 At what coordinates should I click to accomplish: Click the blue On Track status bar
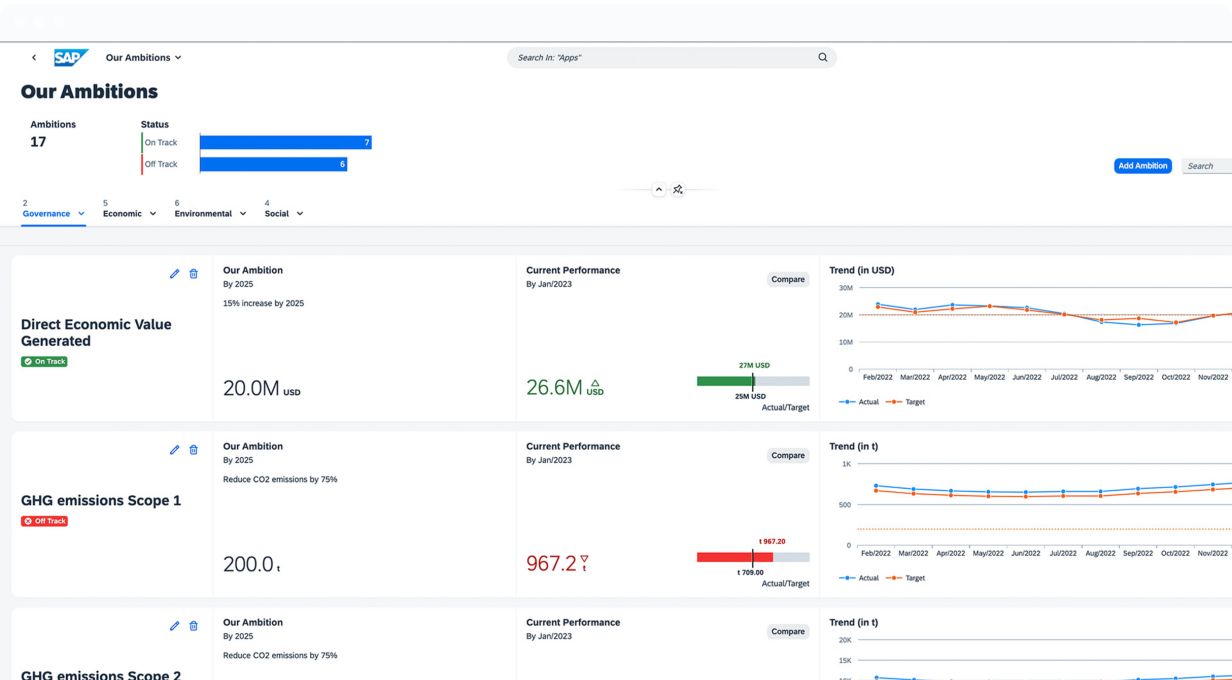(285, 143)
